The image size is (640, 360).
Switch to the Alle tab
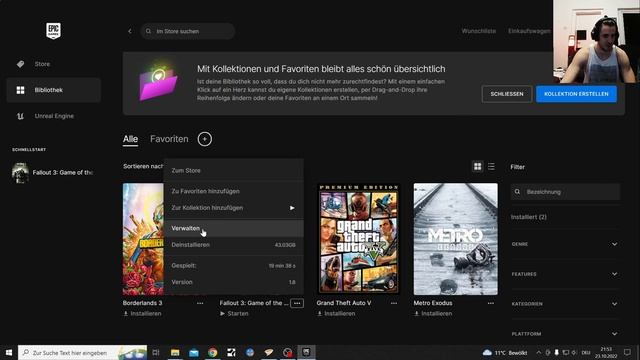130,139
